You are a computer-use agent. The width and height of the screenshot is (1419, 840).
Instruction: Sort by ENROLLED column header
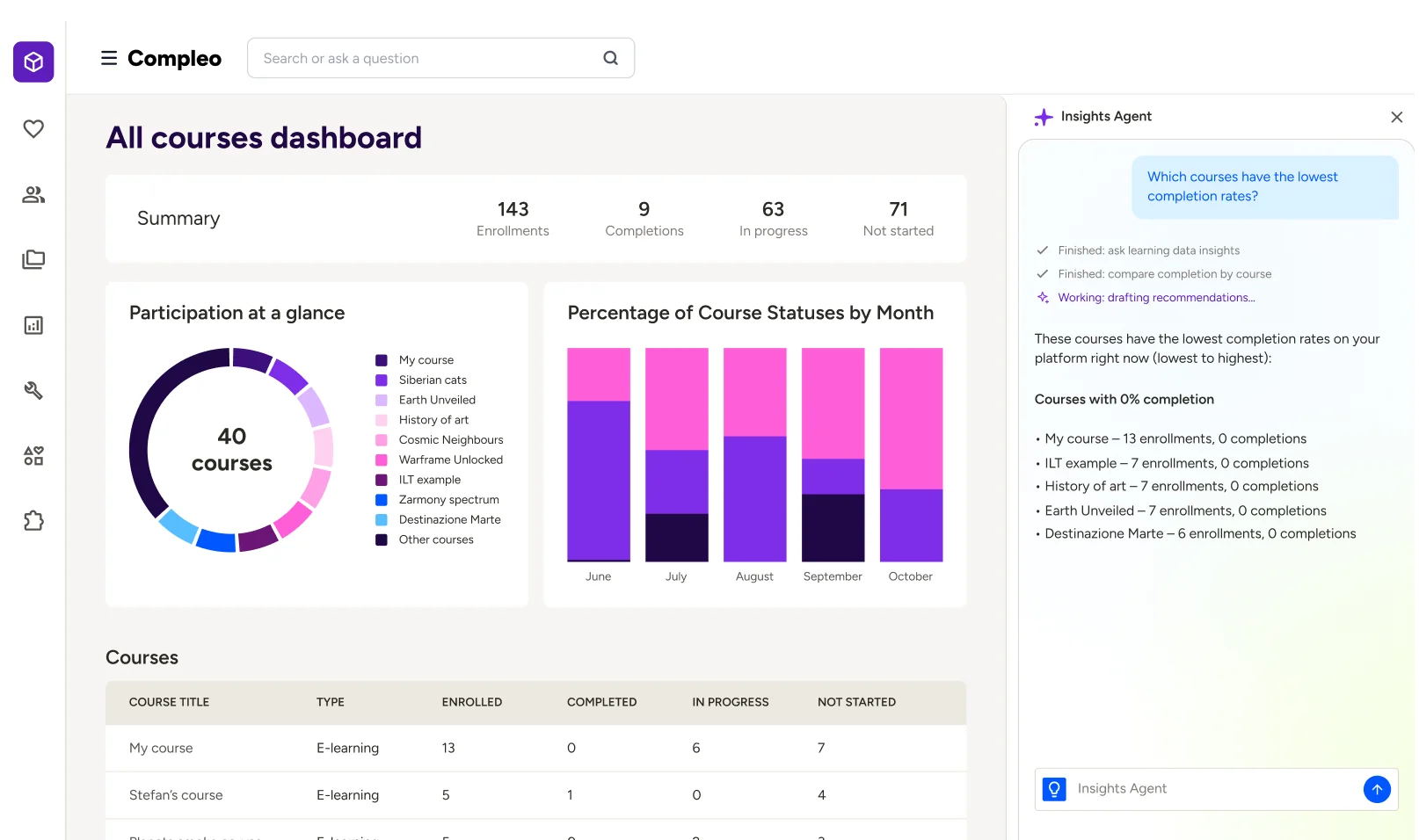[472, 702]
